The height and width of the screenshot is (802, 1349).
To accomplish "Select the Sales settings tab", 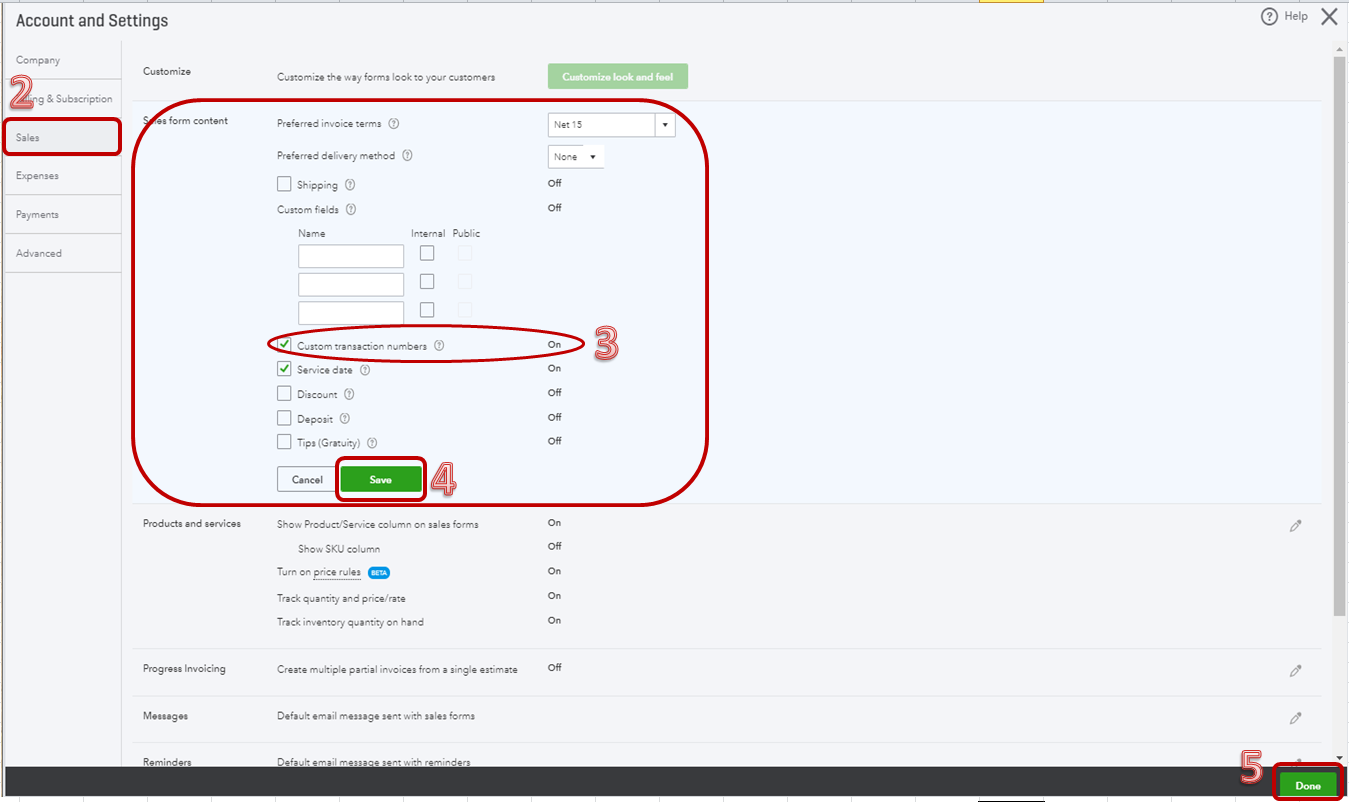I will click(x=62, y=137).
